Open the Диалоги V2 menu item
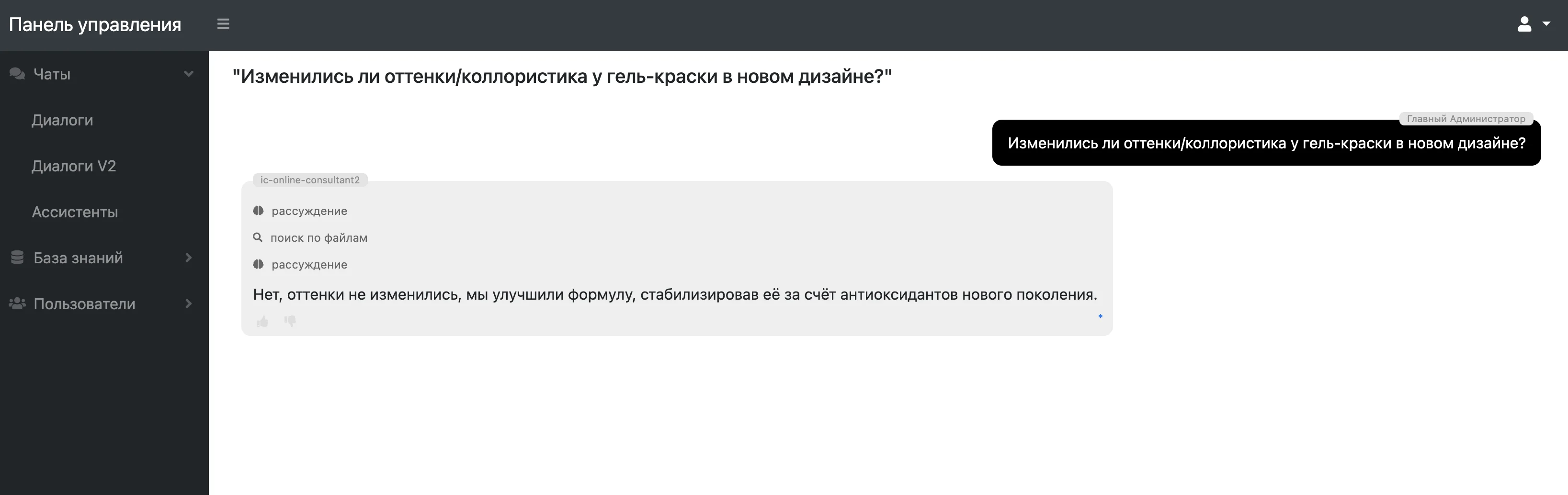Image resolution: width=1568 pixels, height=495 pixels. 74,166
